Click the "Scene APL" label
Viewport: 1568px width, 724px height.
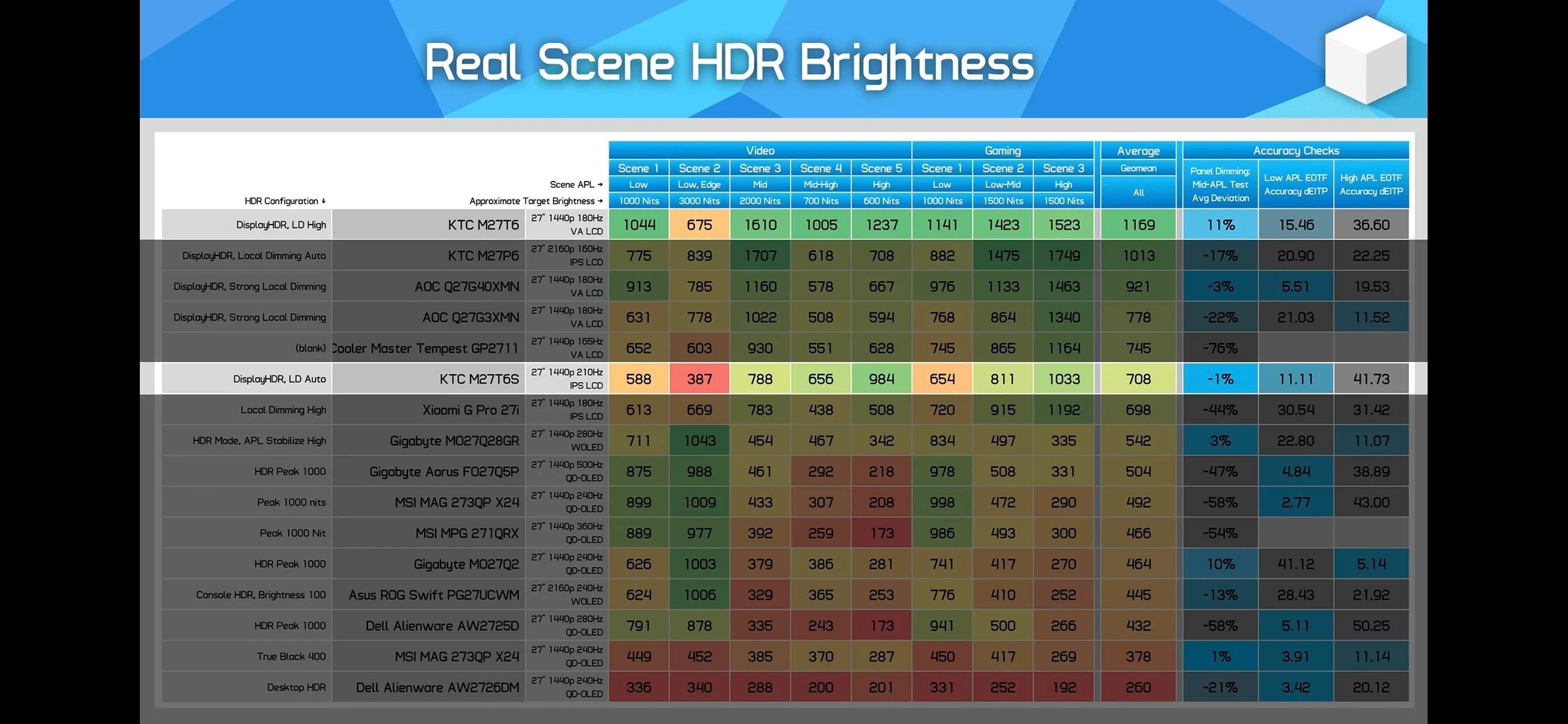[576, 184]
